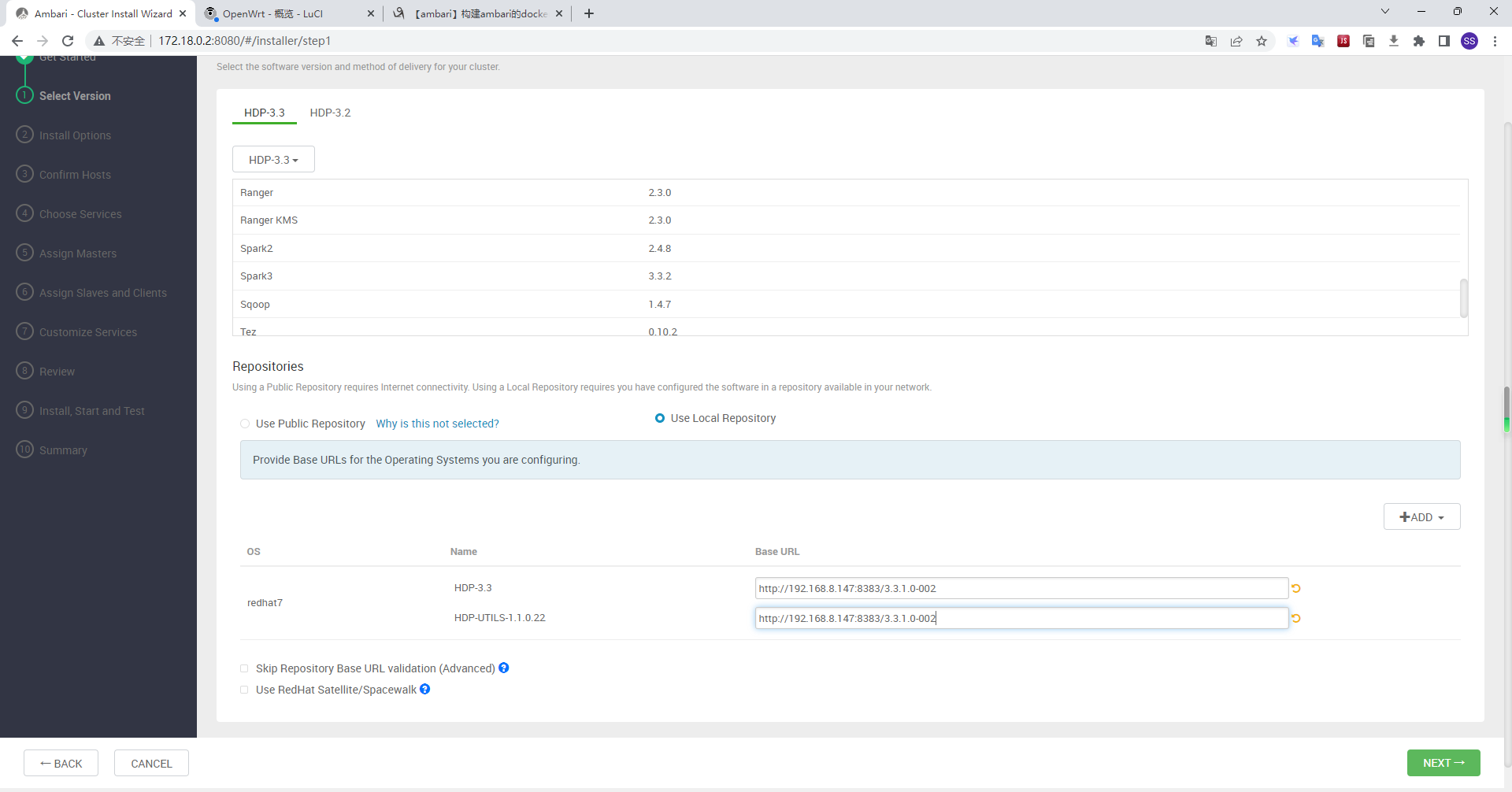Viewport: 1512px width, 792px height.
Task: Click the browser forward arrow
Action: [x=43, y=41]
